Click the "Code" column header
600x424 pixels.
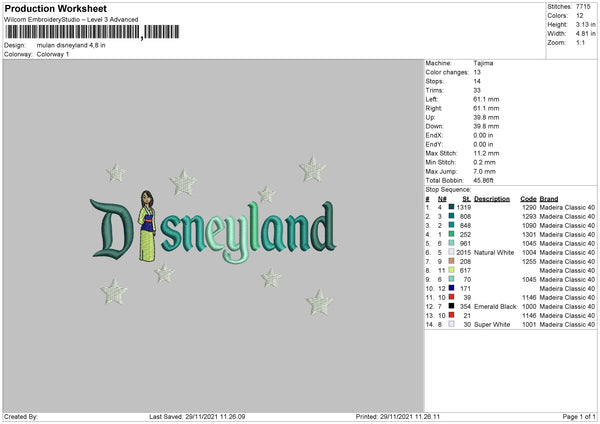(x=528, y=199)
